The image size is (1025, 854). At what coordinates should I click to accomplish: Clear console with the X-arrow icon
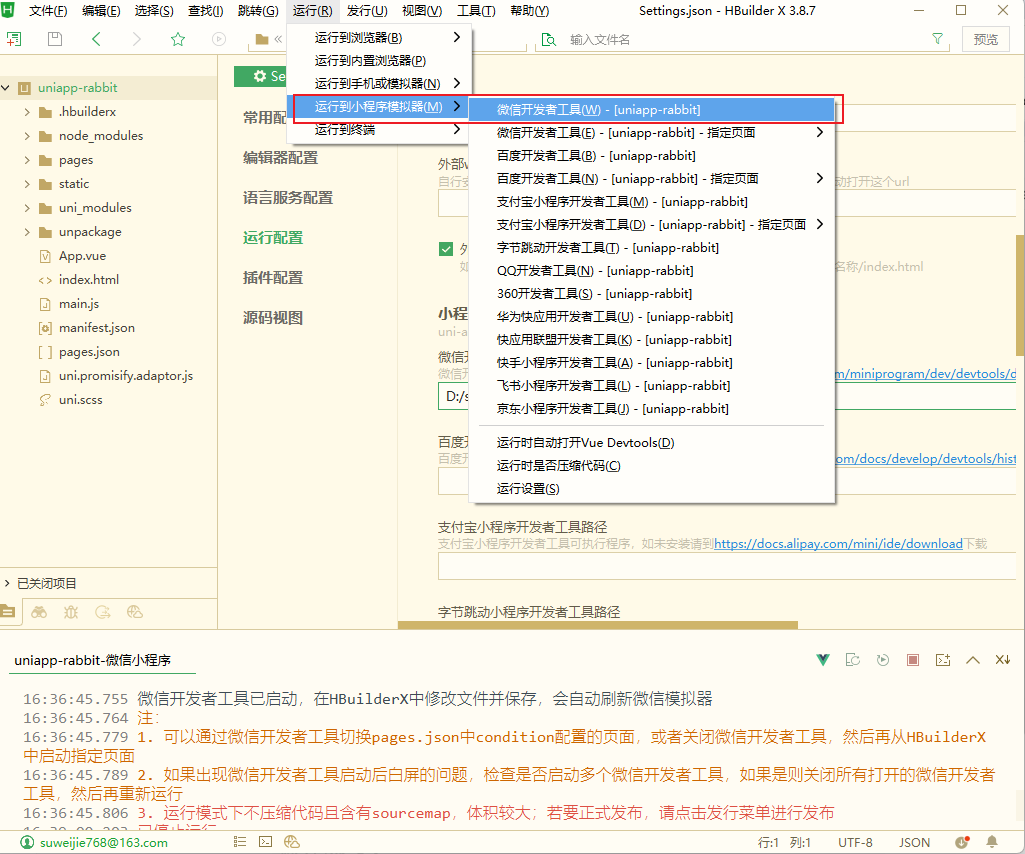[1003, 660]
